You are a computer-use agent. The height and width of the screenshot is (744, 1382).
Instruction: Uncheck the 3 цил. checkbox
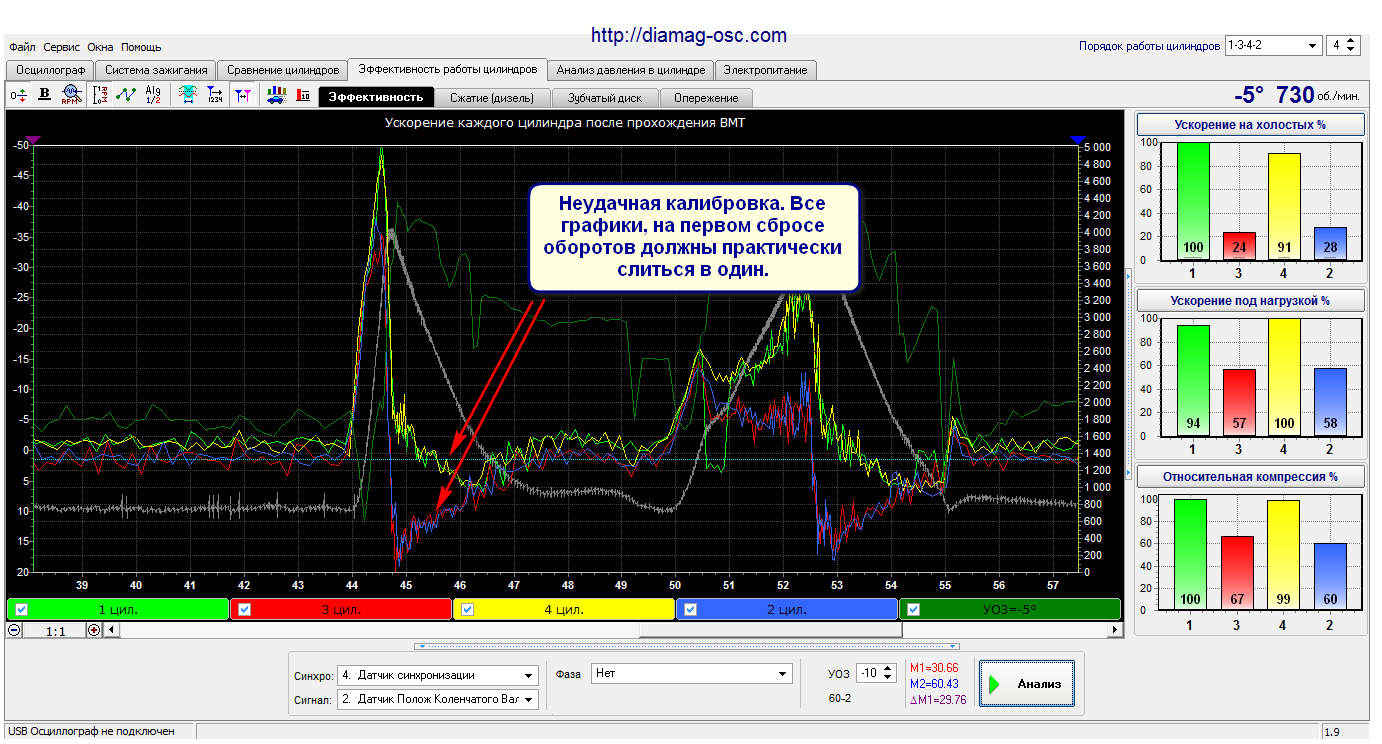point(244,609)
